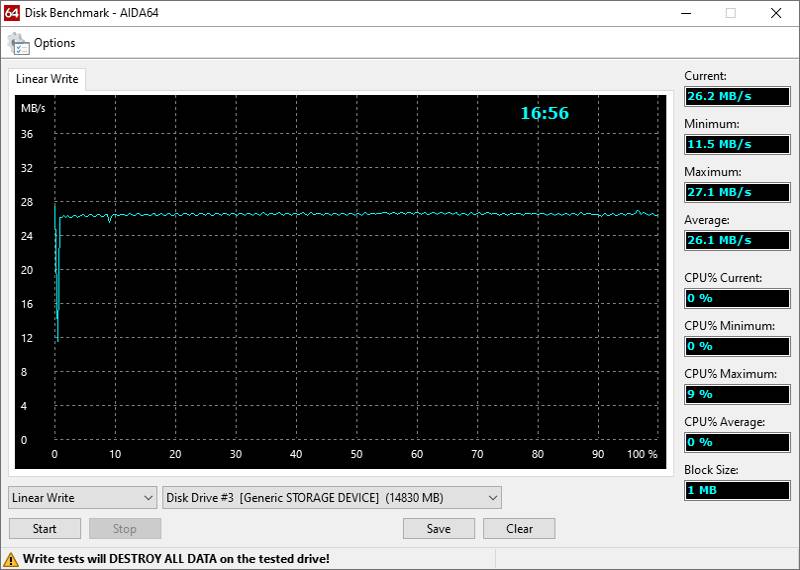Expand the Linear Write test type dropdown

point(82,497)
